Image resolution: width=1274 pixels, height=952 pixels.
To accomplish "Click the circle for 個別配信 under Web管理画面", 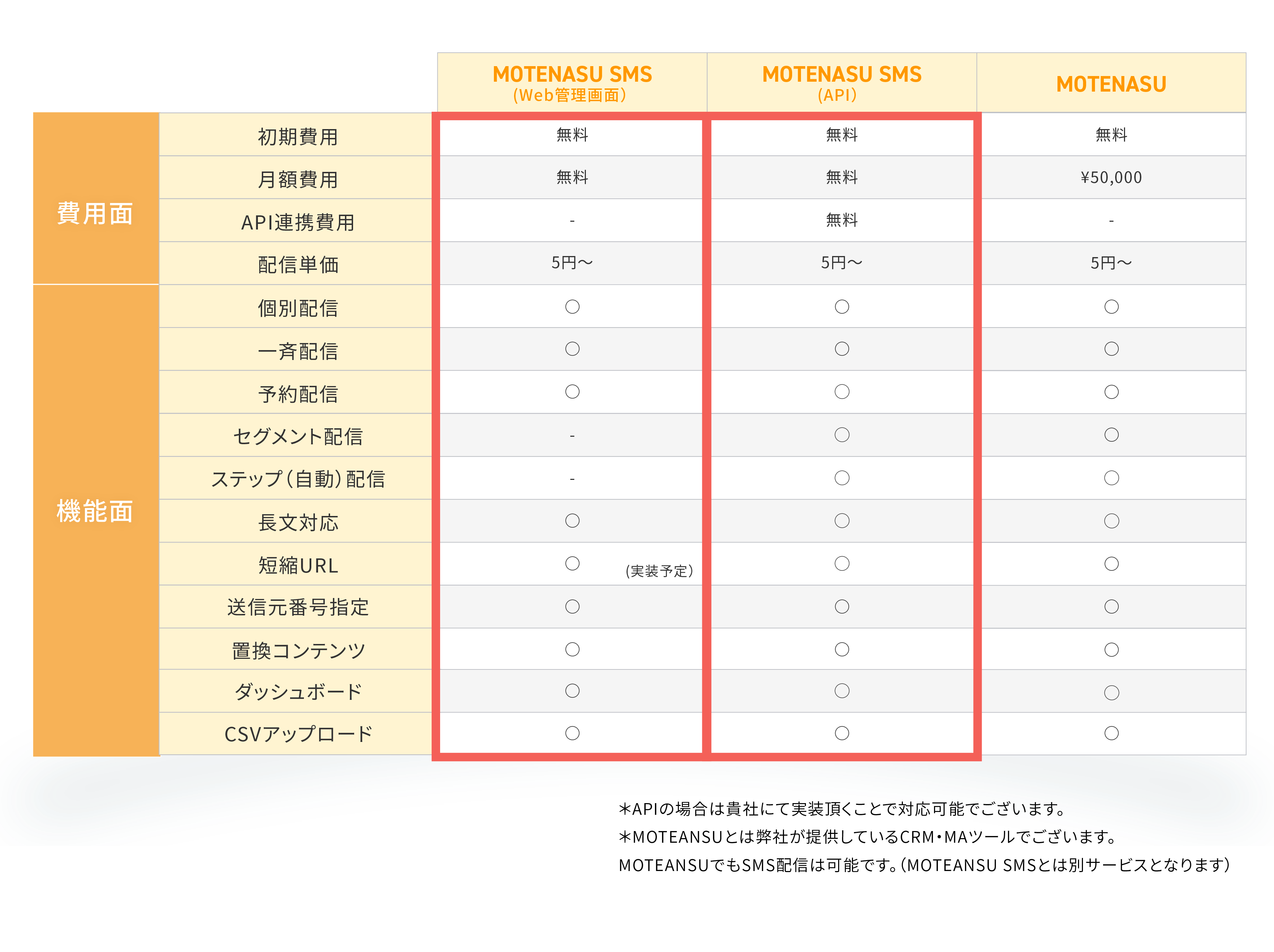I will tap(572, 307).
